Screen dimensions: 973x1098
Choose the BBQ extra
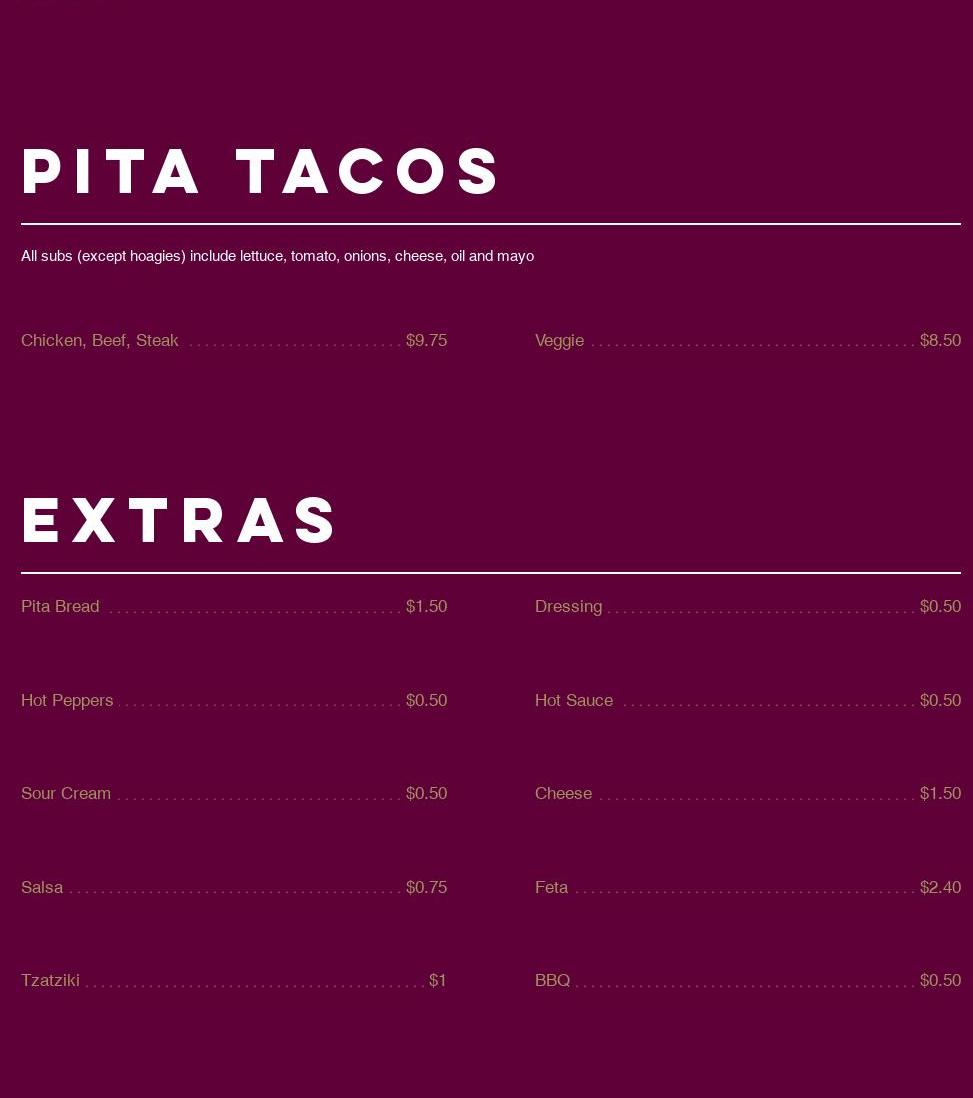click(x=553, y=980)
